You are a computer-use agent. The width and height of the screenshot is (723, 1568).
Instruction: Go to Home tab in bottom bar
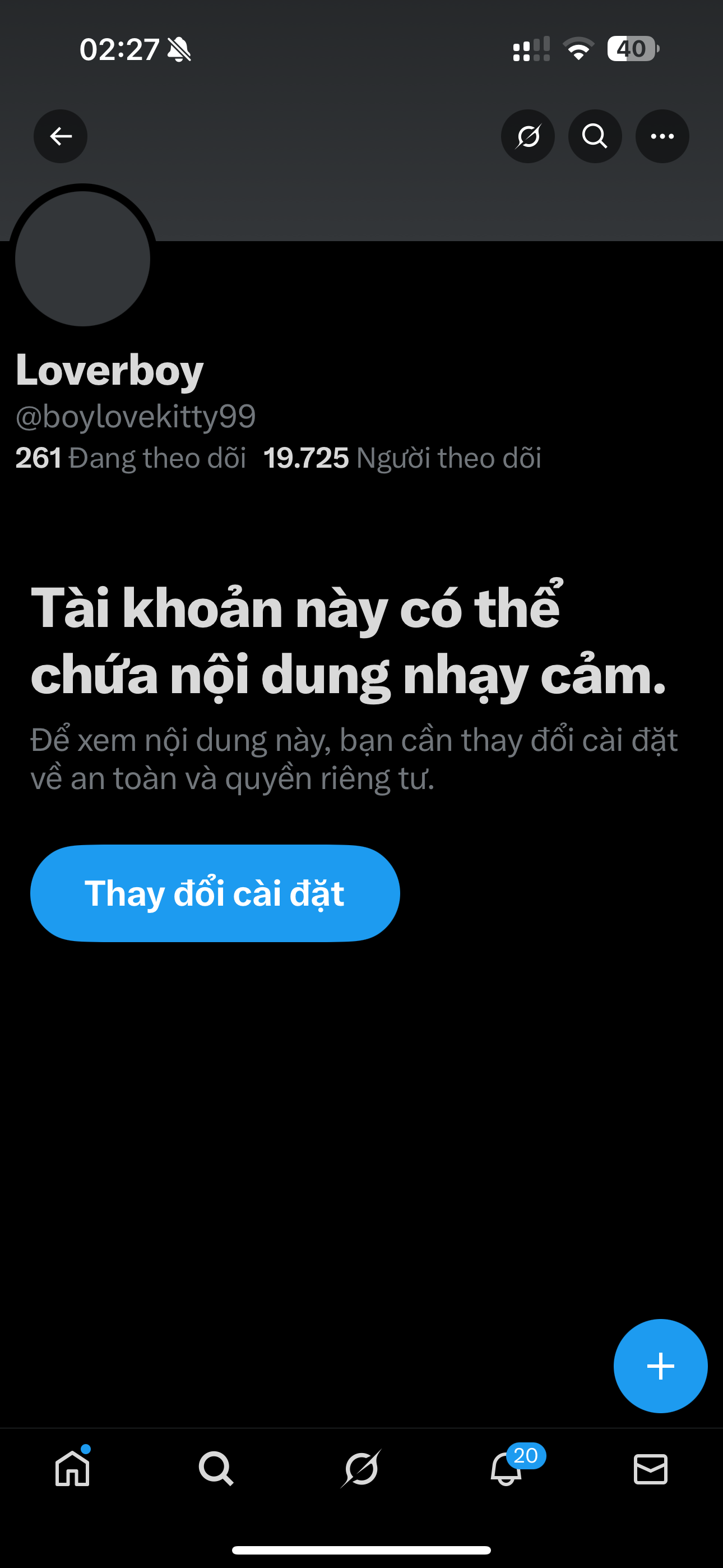tap(72, 1468)
